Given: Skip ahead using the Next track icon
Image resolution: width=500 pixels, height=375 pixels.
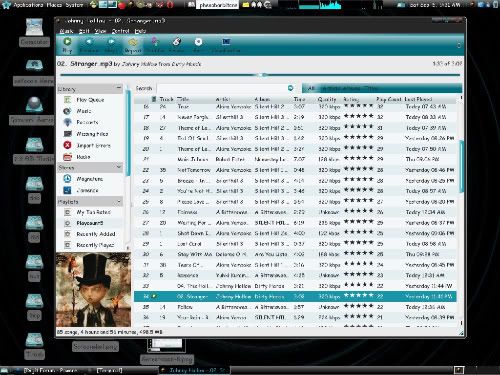Looking at the screenshot, I should [111, 45].
